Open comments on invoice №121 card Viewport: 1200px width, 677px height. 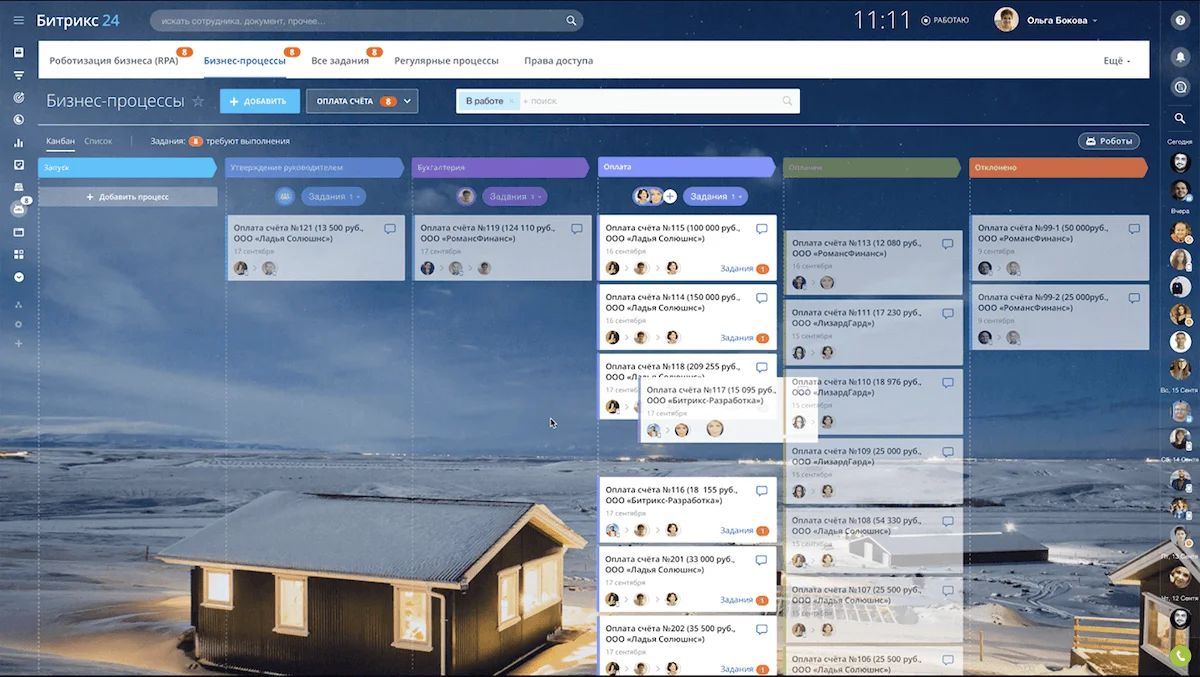pos(390,229)
